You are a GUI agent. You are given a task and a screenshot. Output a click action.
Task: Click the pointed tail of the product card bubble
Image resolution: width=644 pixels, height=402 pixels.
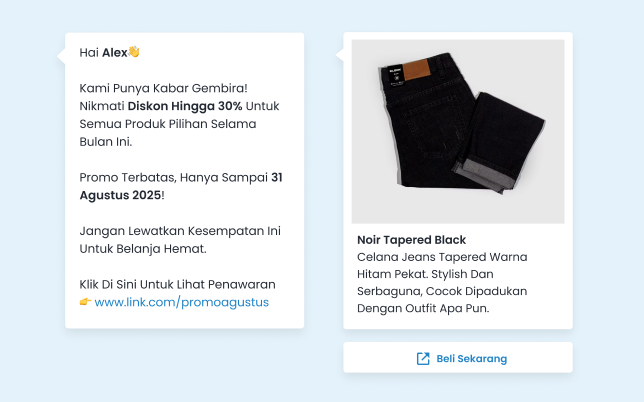[338, 50]
